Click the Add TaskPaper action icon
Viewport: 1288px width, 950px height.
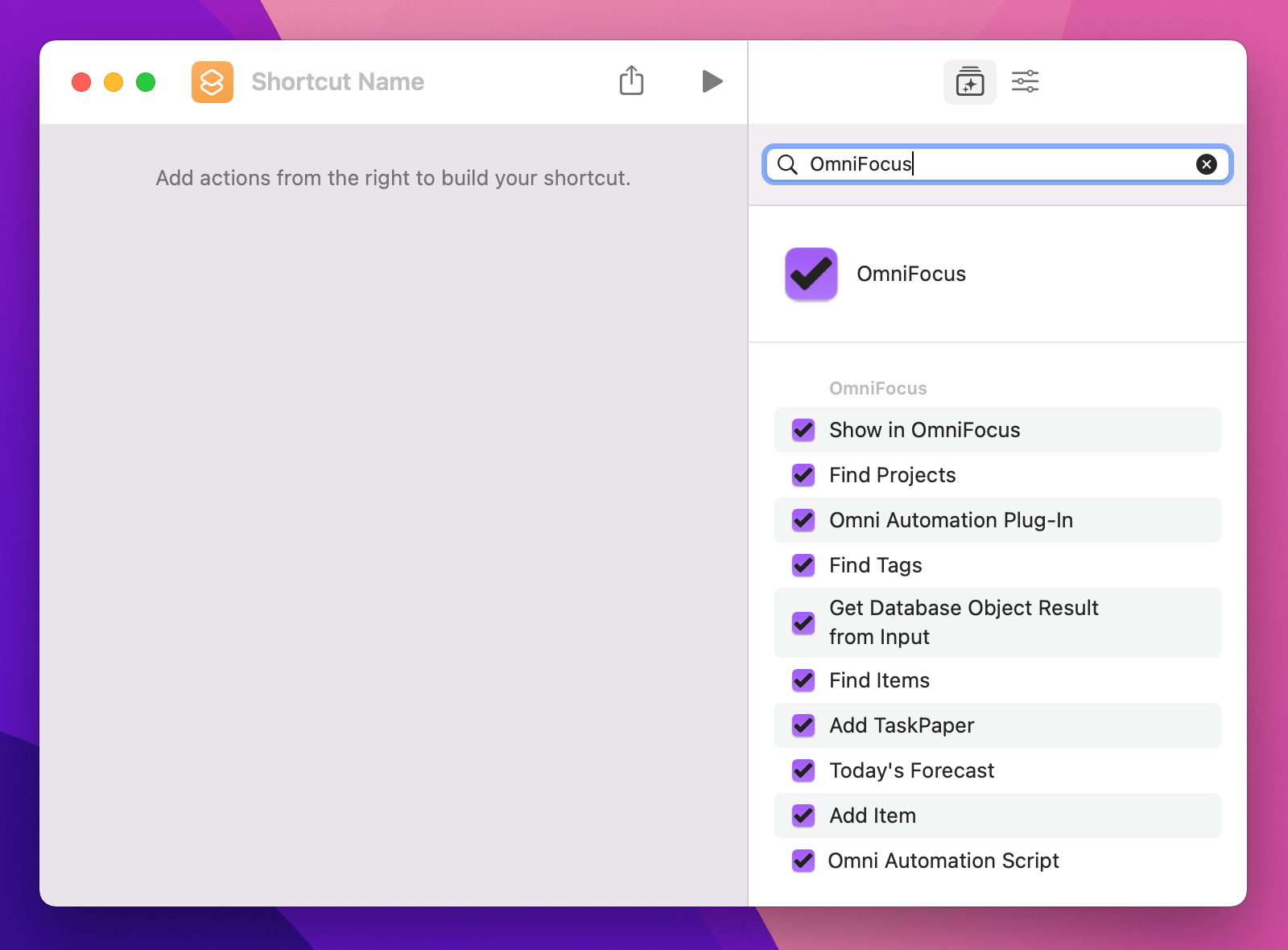pos(803,725)
